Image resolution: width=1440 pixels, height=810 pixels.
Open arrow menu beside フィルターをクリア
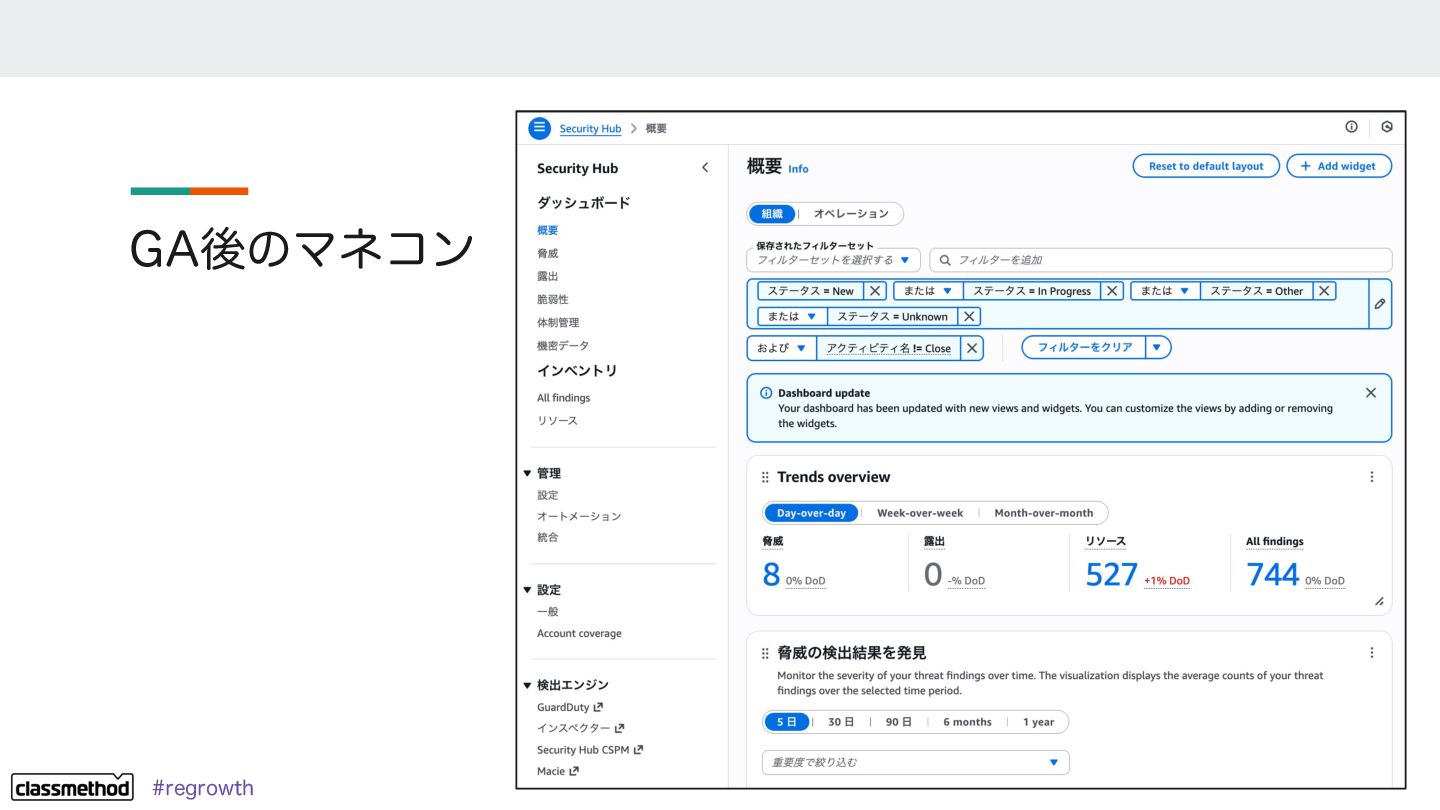click(x=1158, y=348)
